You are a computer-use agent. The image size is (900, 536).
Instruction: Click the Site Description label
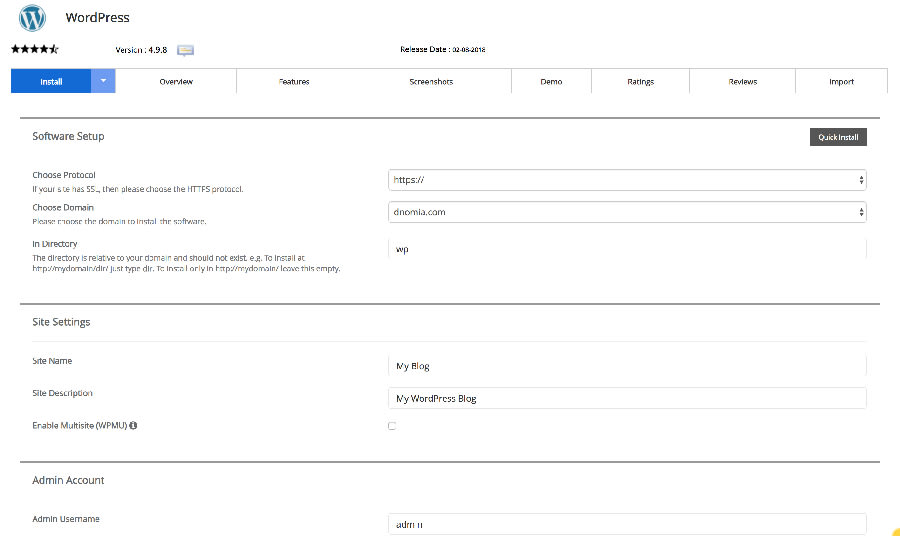pyautogui.click(x=63, y=393)
